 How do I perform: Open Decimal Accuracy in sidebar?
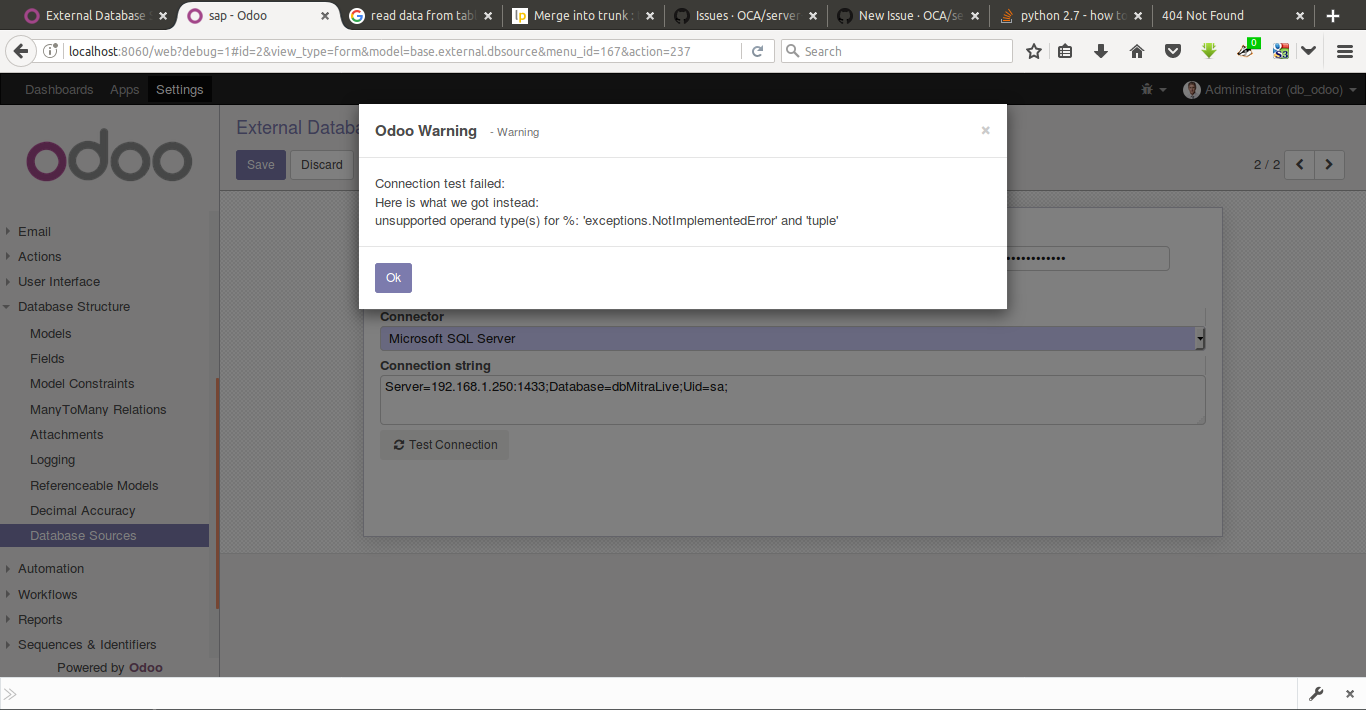point(82,510)
